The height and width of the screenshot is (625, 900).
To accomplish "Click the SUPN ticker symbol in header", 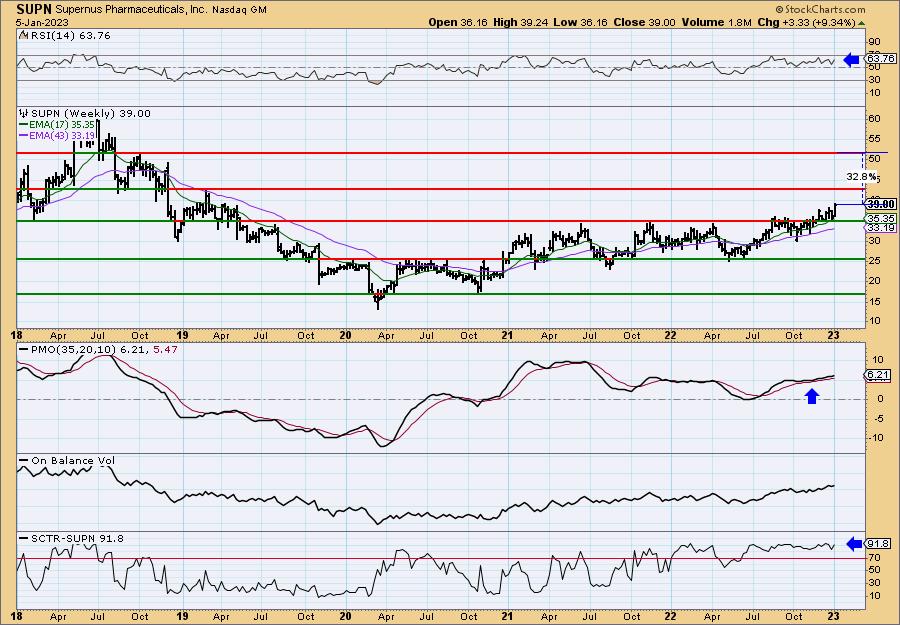I will [34, 9].
